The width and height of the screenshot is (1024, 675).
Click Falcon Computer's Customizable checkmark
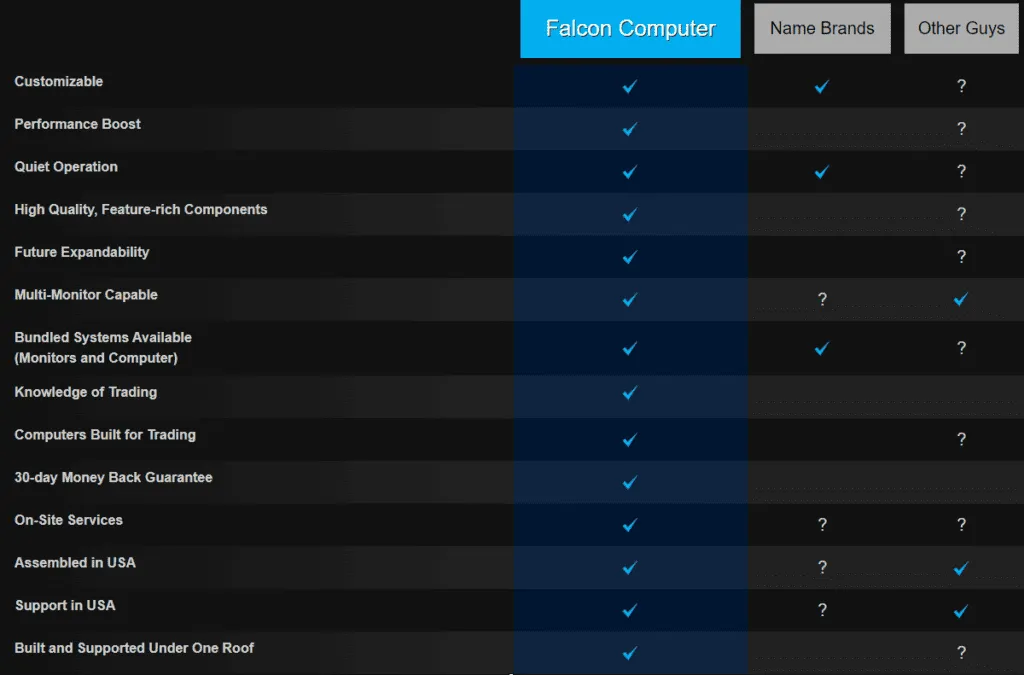pyautogui.click(x=630, y=87)
